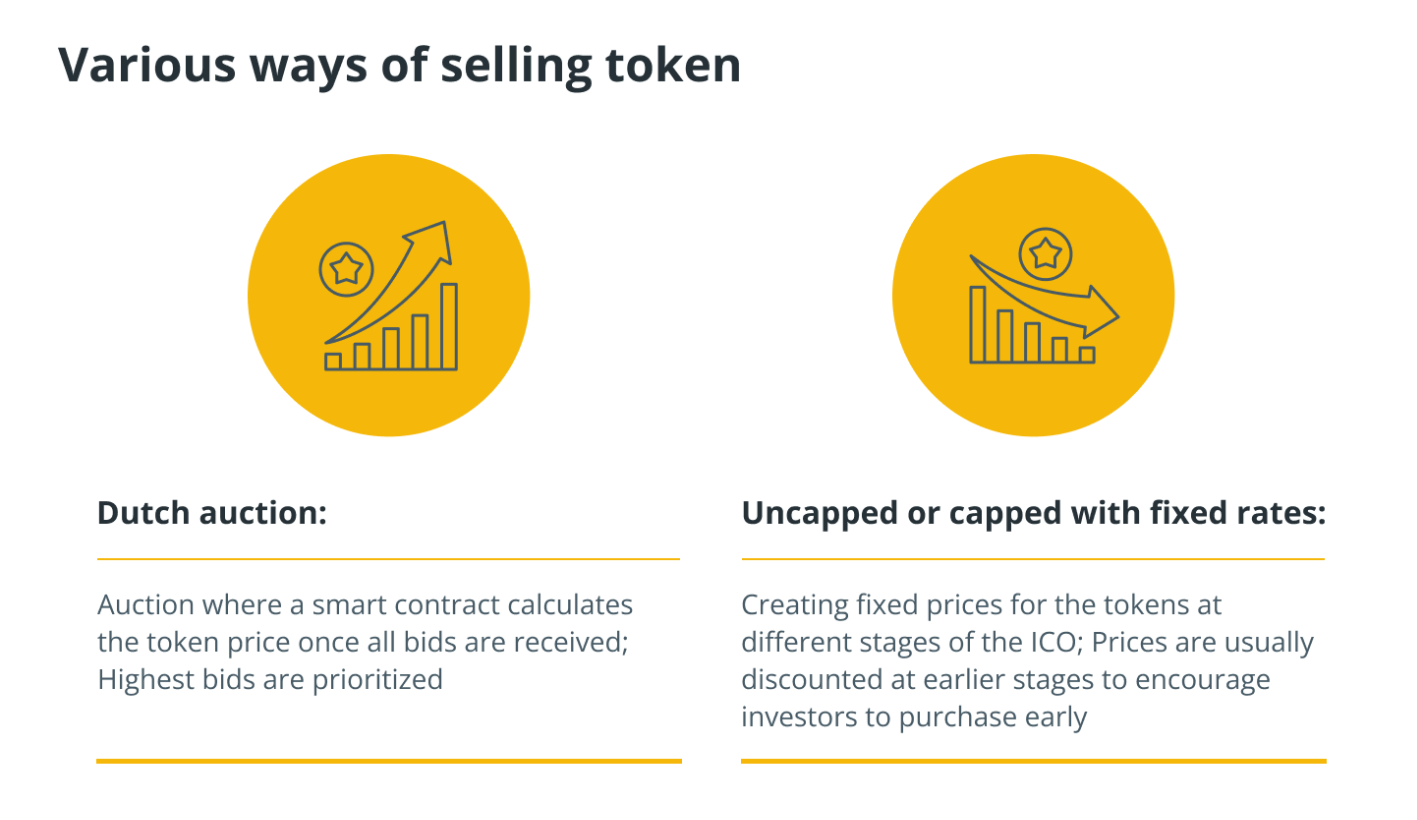Image resolution: width=1417 pixels, height=820 pixels.
Task: Click the upward arrow head in left icon
Action: (x=436, y=239)
